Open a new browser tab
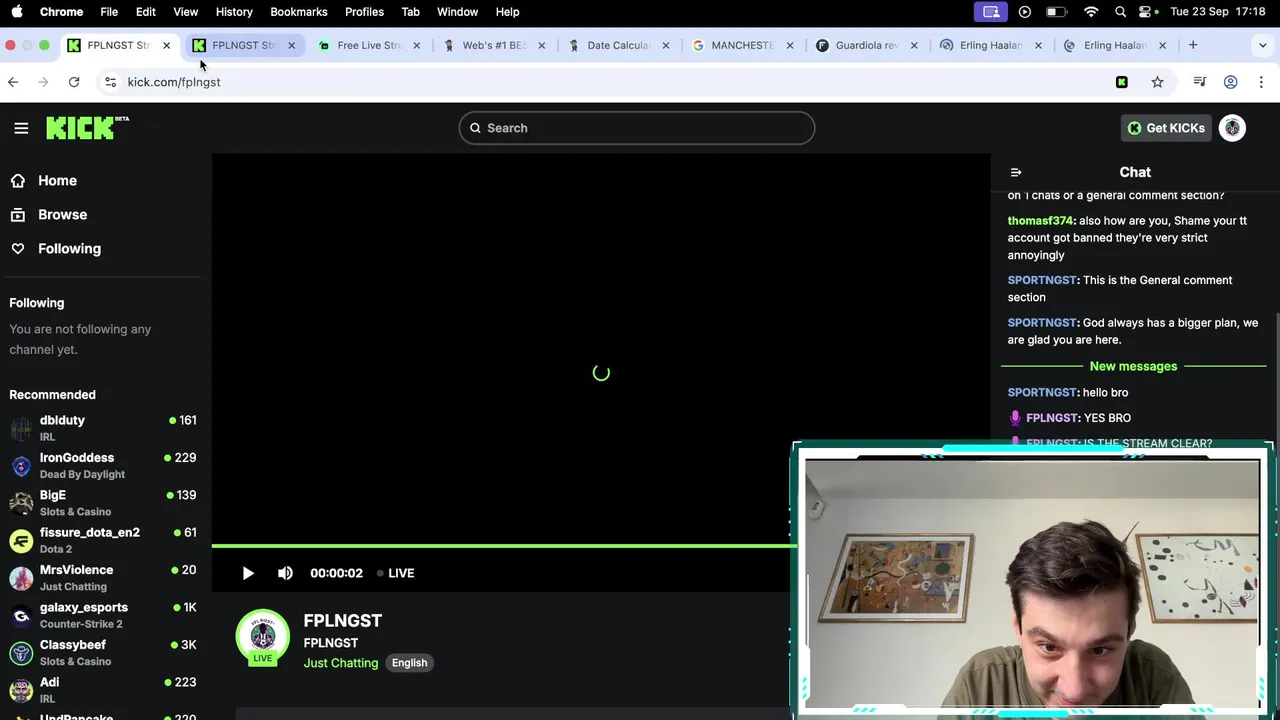The width and height of the screenshot is (1280, 720). point(1193,45)
